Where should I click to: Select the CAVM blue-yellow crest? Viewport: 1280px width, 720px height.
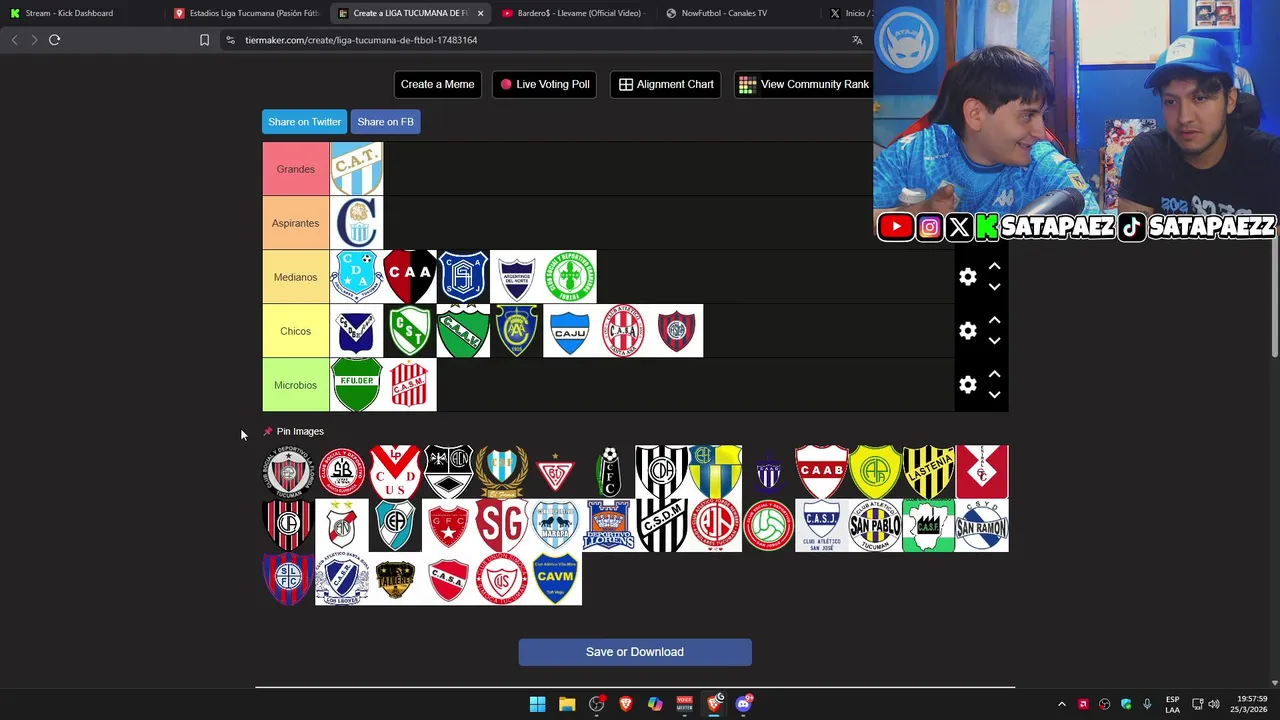[555, 579]
